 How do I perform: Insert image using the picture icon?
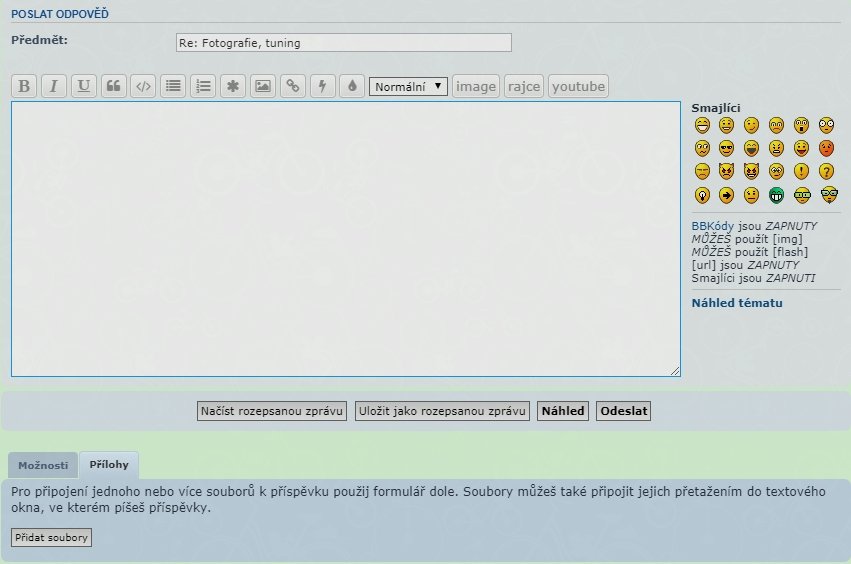262,86
